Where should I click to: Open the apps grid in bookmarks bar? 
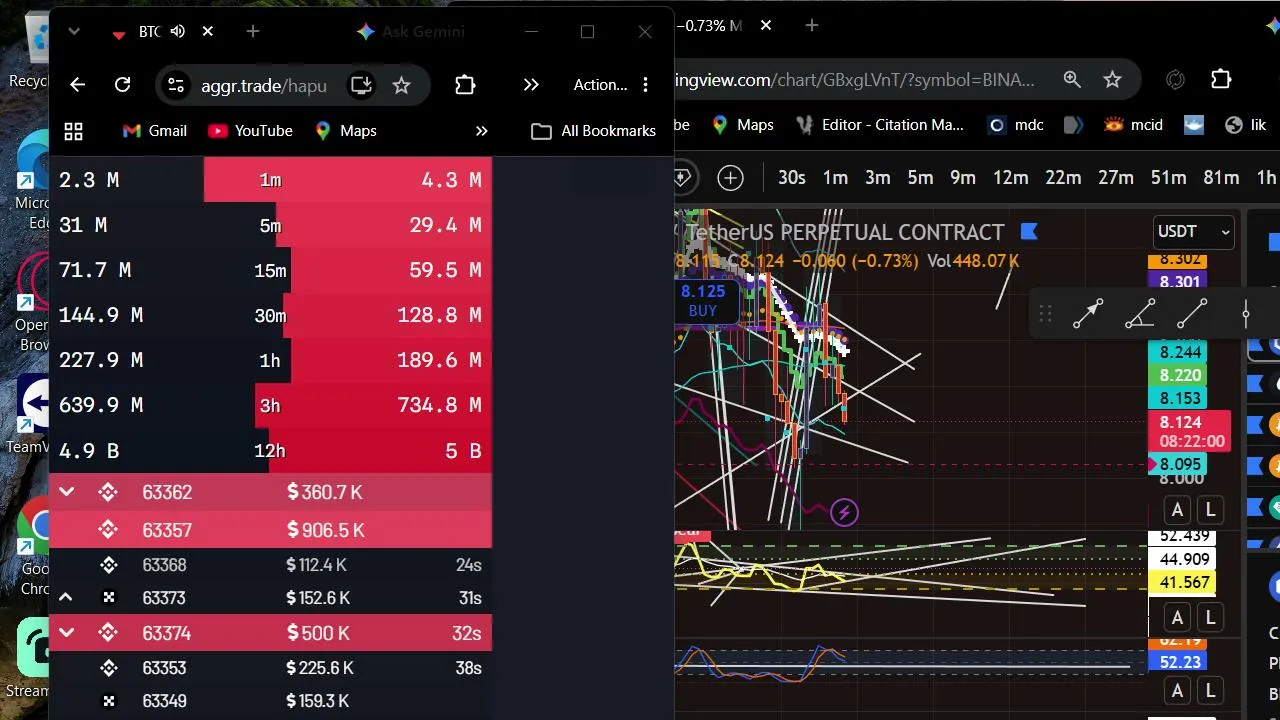[73, 131]
